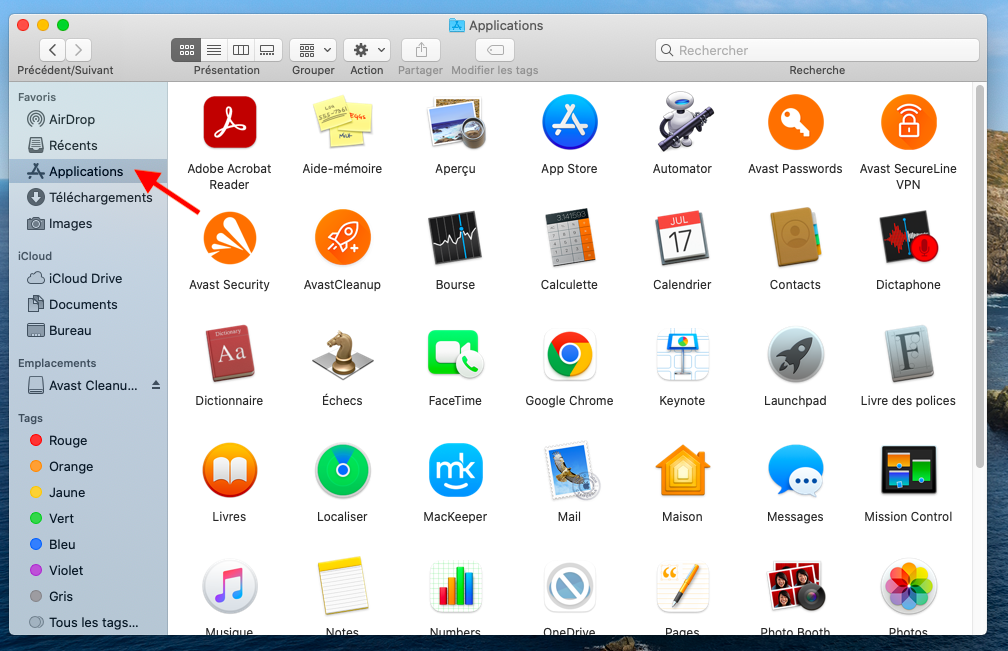Open Images in the sidebar
Viewport: 1008px width, 651px height.
click(x=88, y=224)
